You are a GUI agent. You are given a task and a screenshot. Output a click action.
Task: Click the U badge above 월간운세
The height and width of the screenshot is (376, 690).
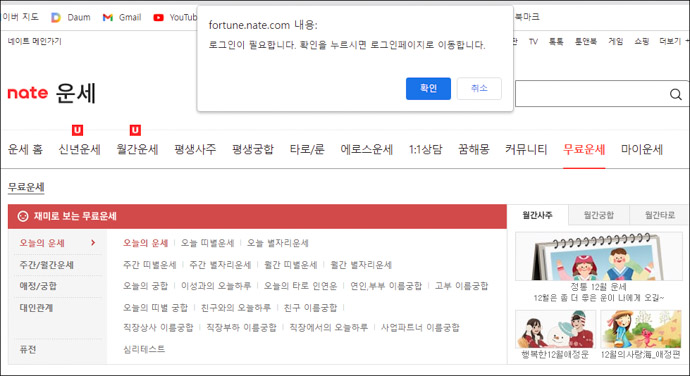point(135,130)
